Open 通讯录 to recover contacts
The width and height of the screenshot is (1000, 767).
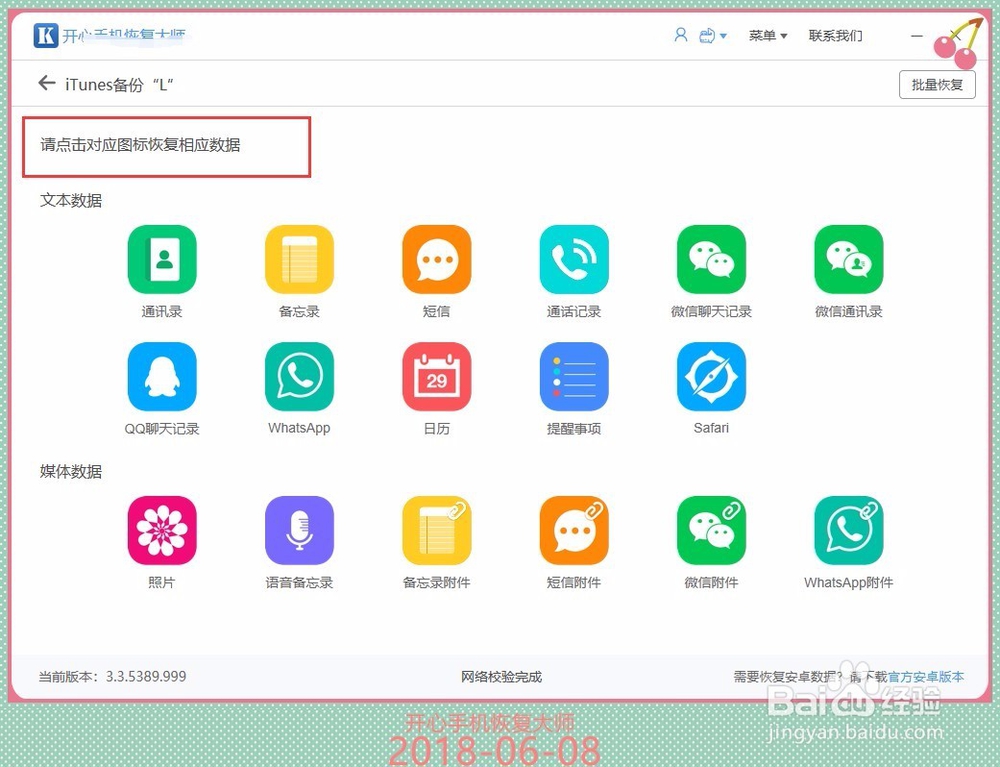pos(162,259)
